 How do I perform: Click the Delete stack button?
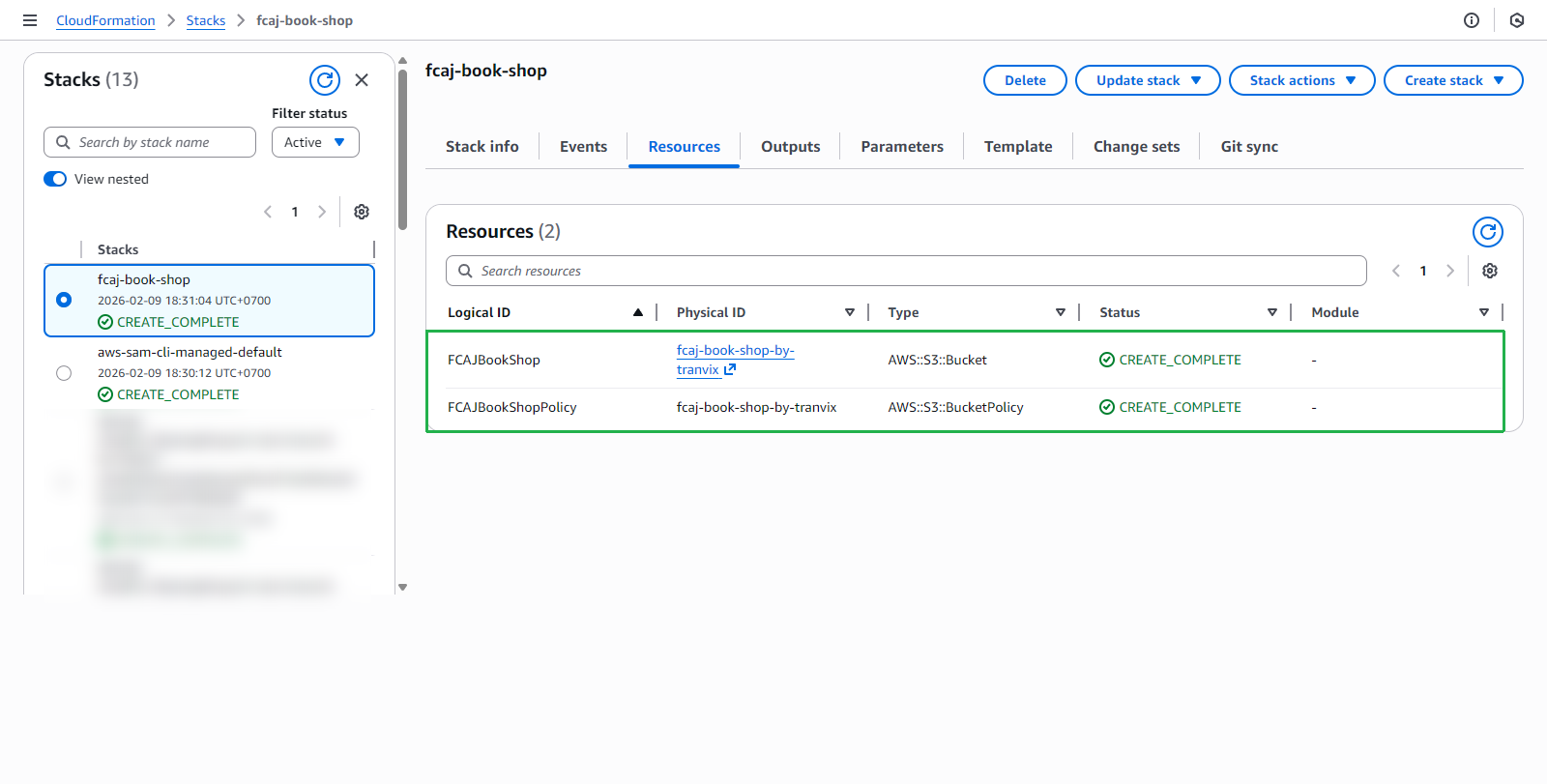(1025, 80)
